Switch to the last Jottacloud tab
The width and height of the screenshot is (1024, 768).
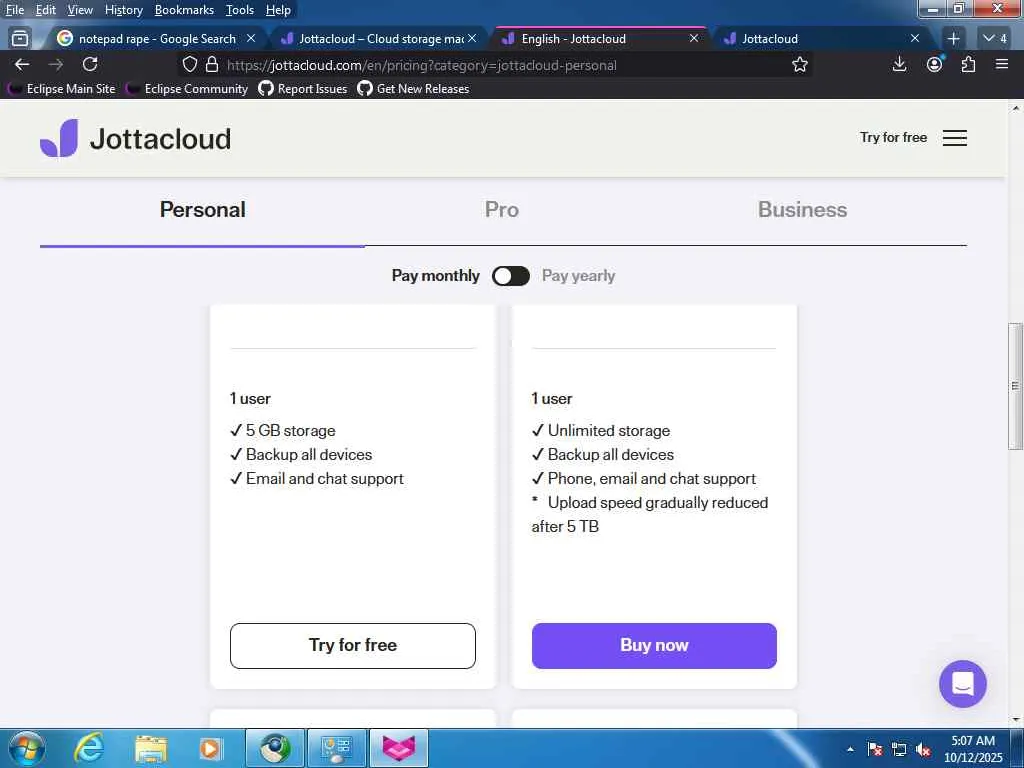(823, 39)
